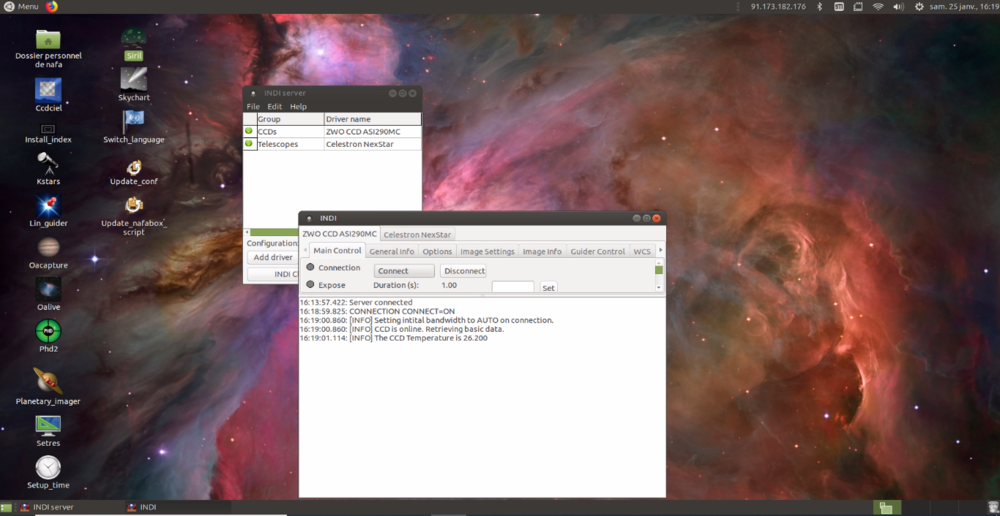Click the Switch_language desktop shortcut
This screenshot has width=1000, height=516.
133,126
